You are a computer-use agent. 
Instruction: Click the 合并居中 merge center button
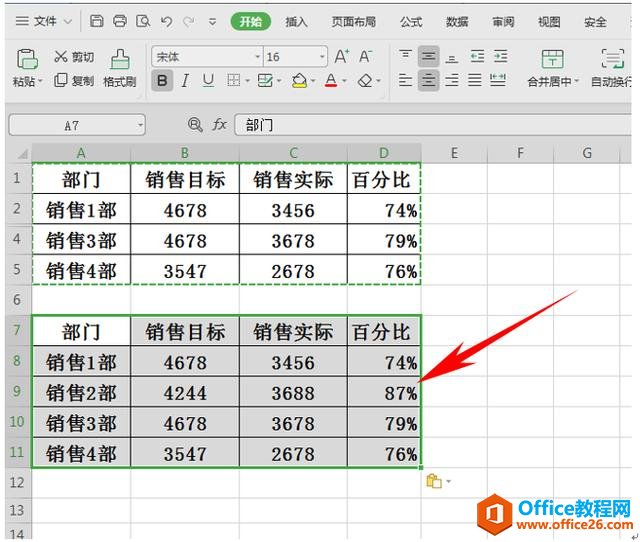coord(553,68)
